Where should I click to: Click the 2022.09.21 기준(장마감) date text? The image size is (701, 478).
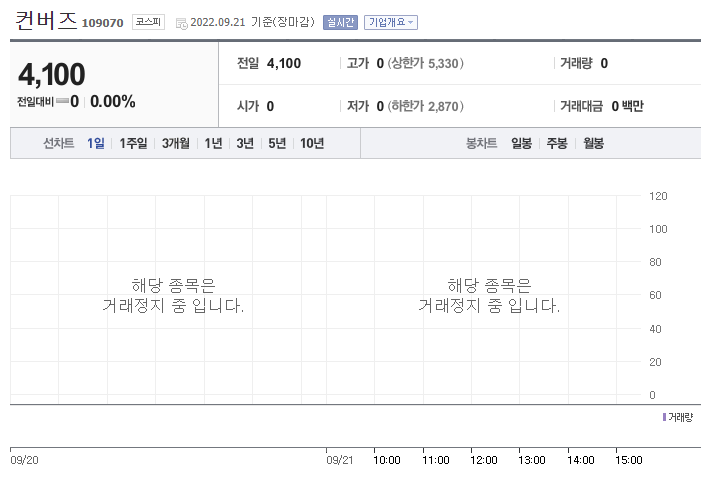(253, 22)
